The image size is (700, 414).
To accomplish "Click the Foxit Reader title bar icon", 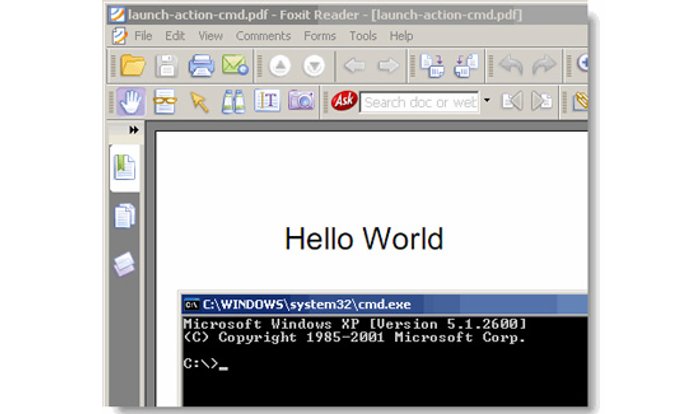I will 117,15.
